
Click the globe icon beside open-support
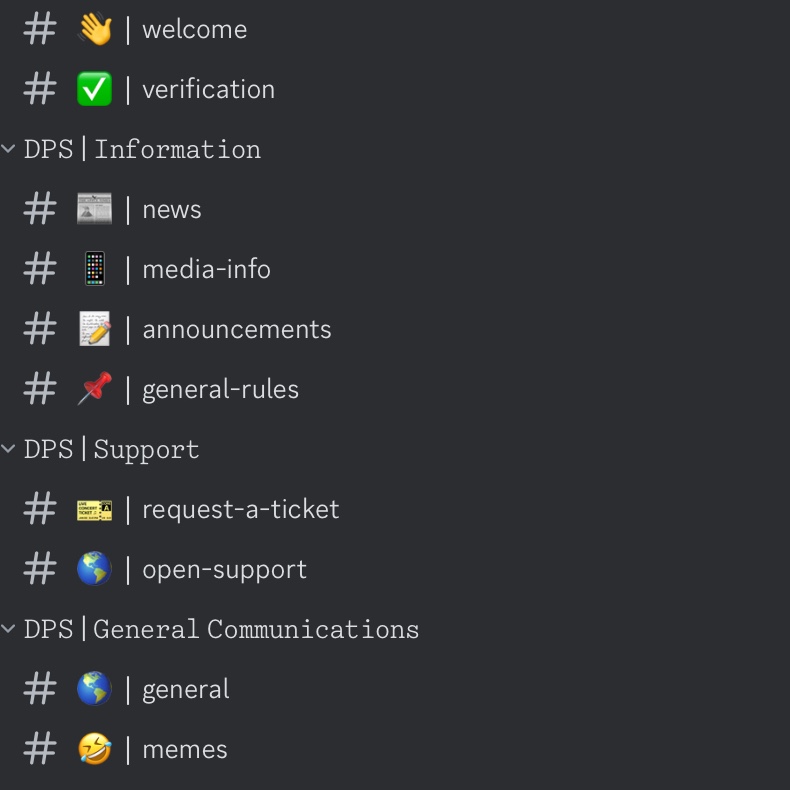(95, 569)
